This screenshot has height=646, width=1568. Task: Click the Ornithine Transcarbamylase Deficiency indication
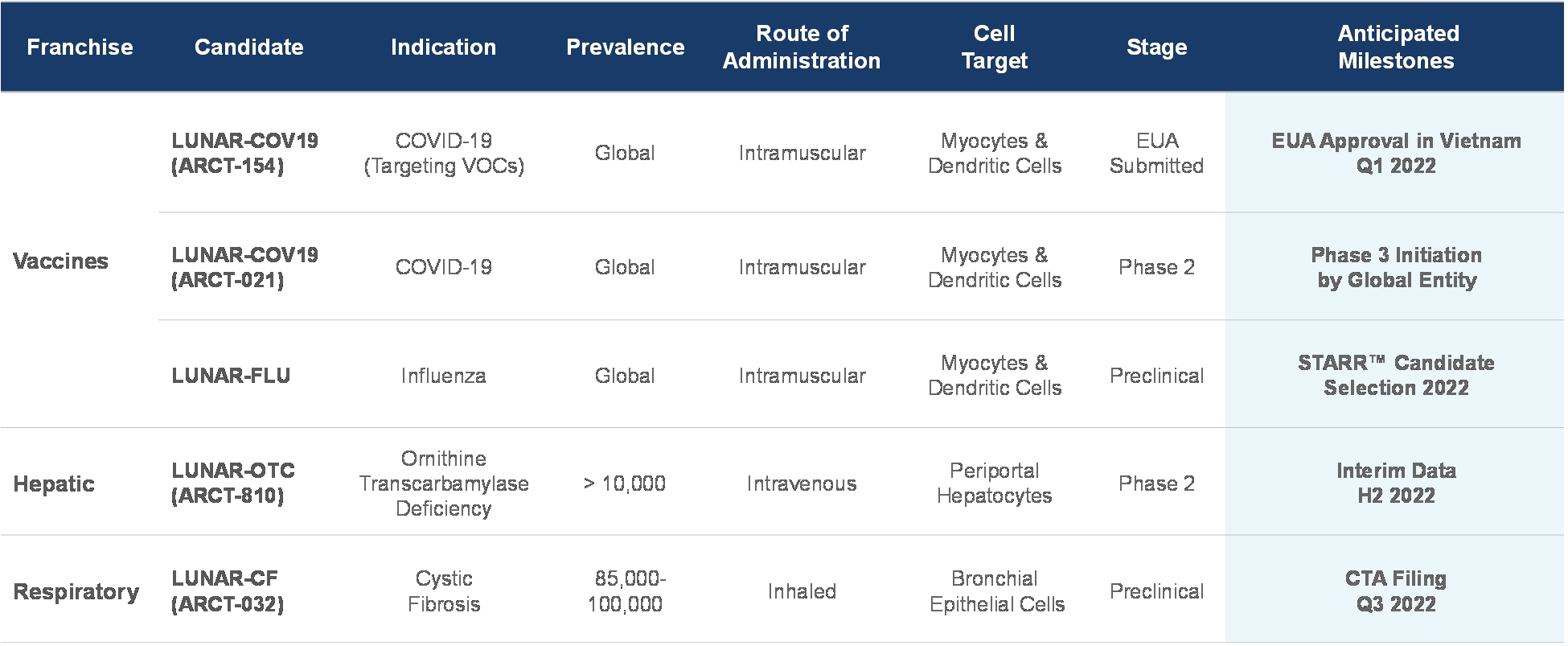(x=443, y=483)
